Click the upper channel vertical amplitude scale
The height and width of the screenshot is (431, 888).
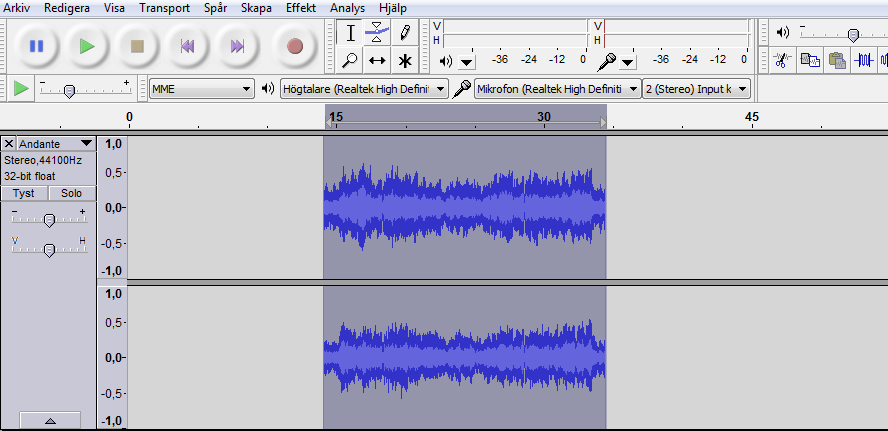pyautogui.click(x=113, y=207)
